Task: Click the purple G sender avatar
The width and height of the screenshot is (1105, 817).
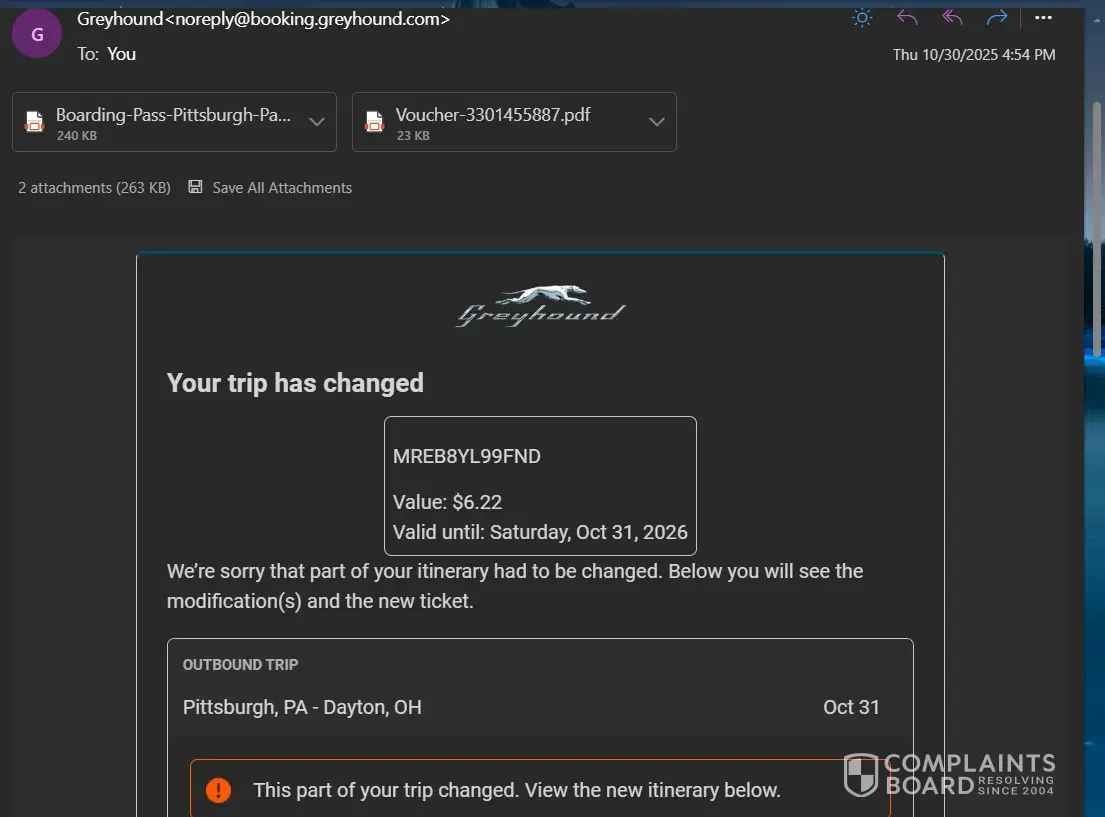Action: click(x=37, y=34)
